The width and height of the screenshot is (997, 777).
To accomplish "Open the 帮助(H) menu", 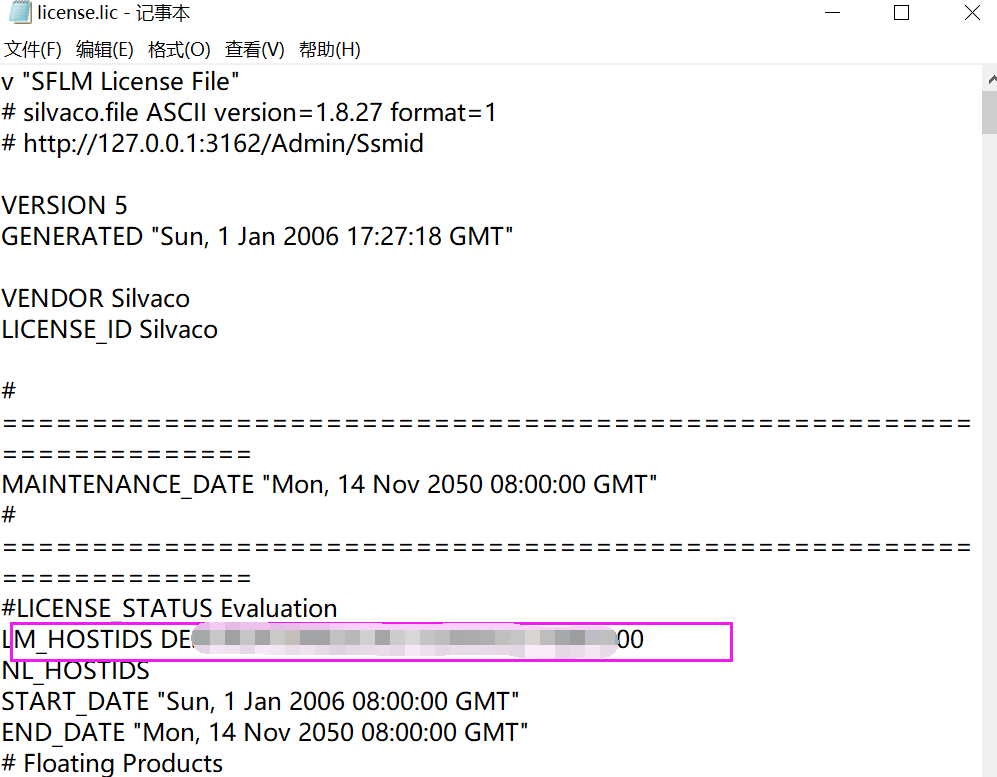I will pos(330,50).
